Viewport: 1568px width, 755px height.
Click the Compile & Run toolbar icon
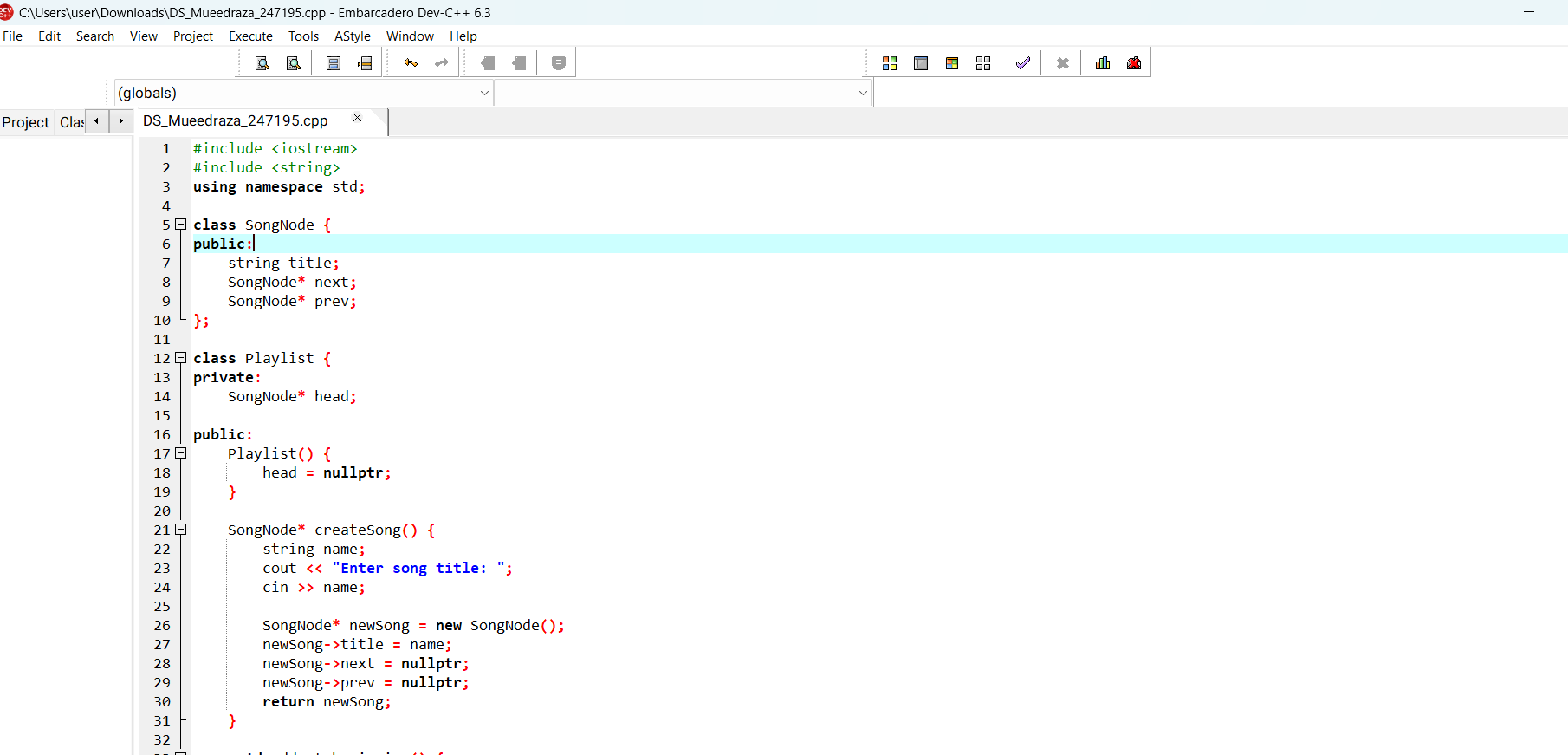click(952, 63)
